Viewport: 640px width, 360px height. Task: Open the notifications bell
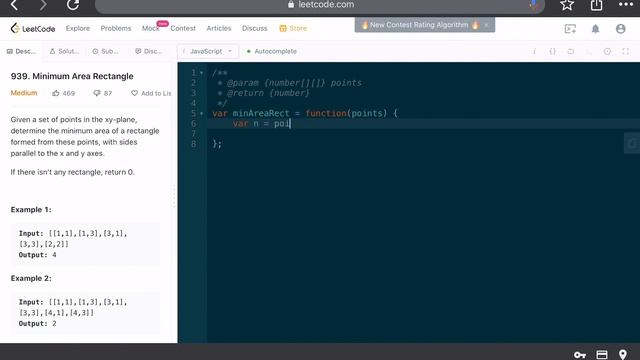click(596, 29)
